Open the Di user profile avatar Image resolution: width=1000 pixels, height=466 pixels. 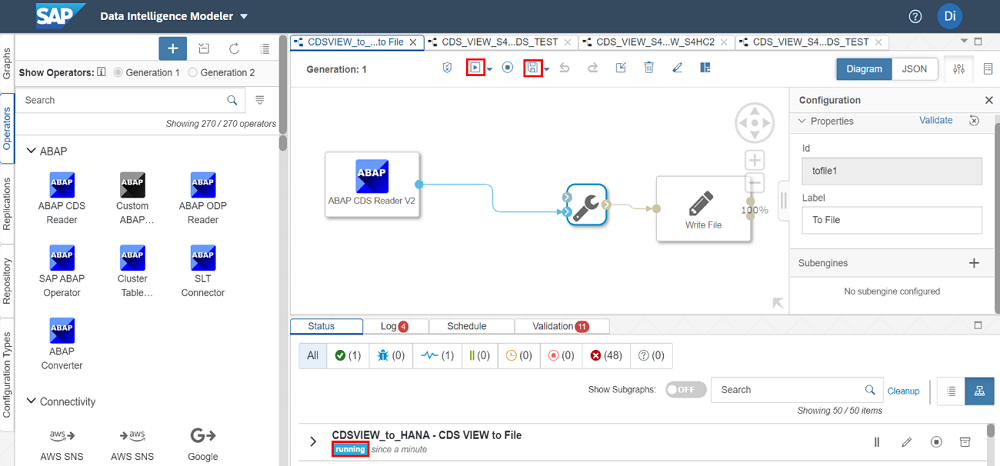[x=950, y=17]
